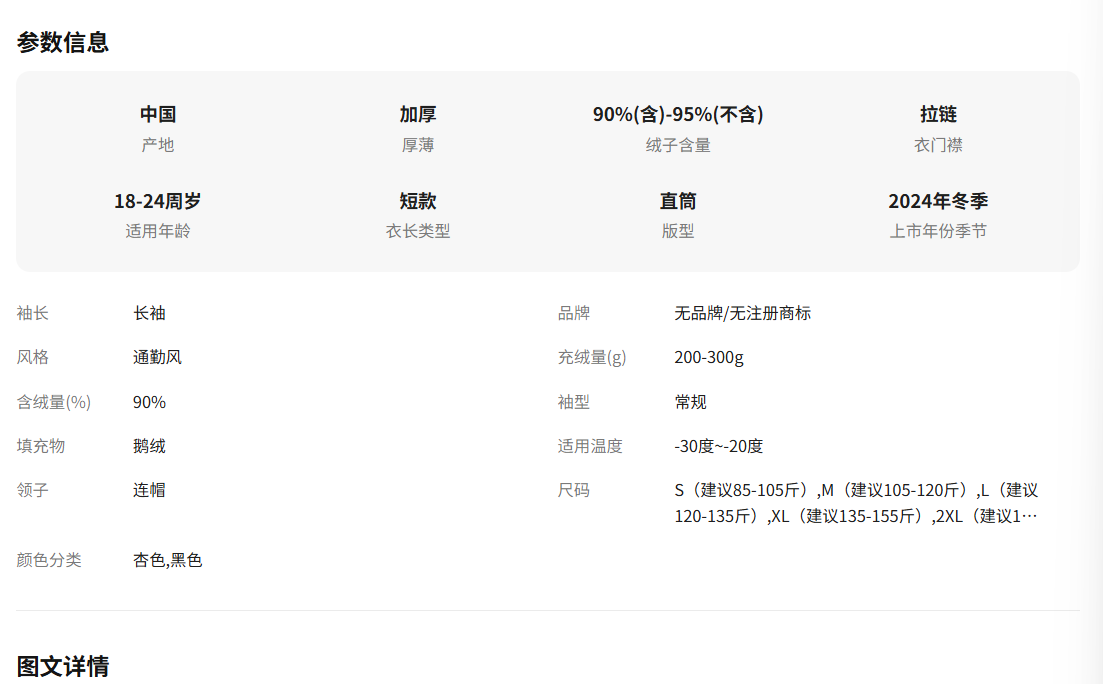Screen dimensions: 1103x684
Task: Select the 通勤风 style value
Action: [x=157, y=357]
